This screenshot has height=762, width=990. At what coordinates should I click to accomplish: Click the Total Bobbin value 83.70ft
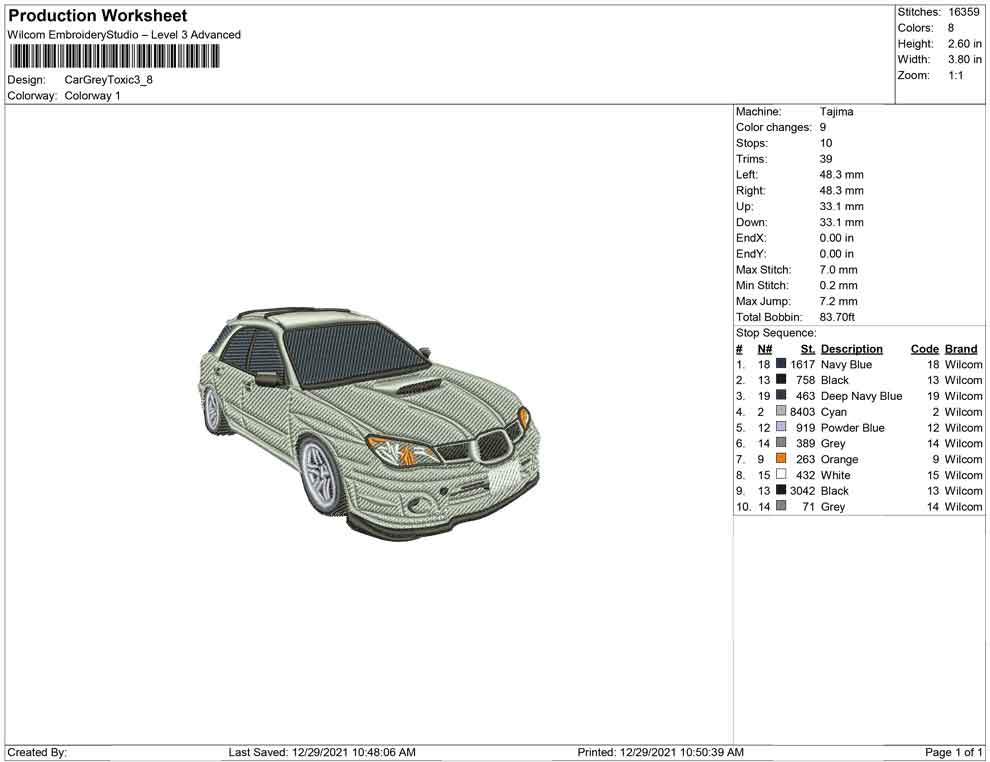pyautogui.click(x=839, y=316)
